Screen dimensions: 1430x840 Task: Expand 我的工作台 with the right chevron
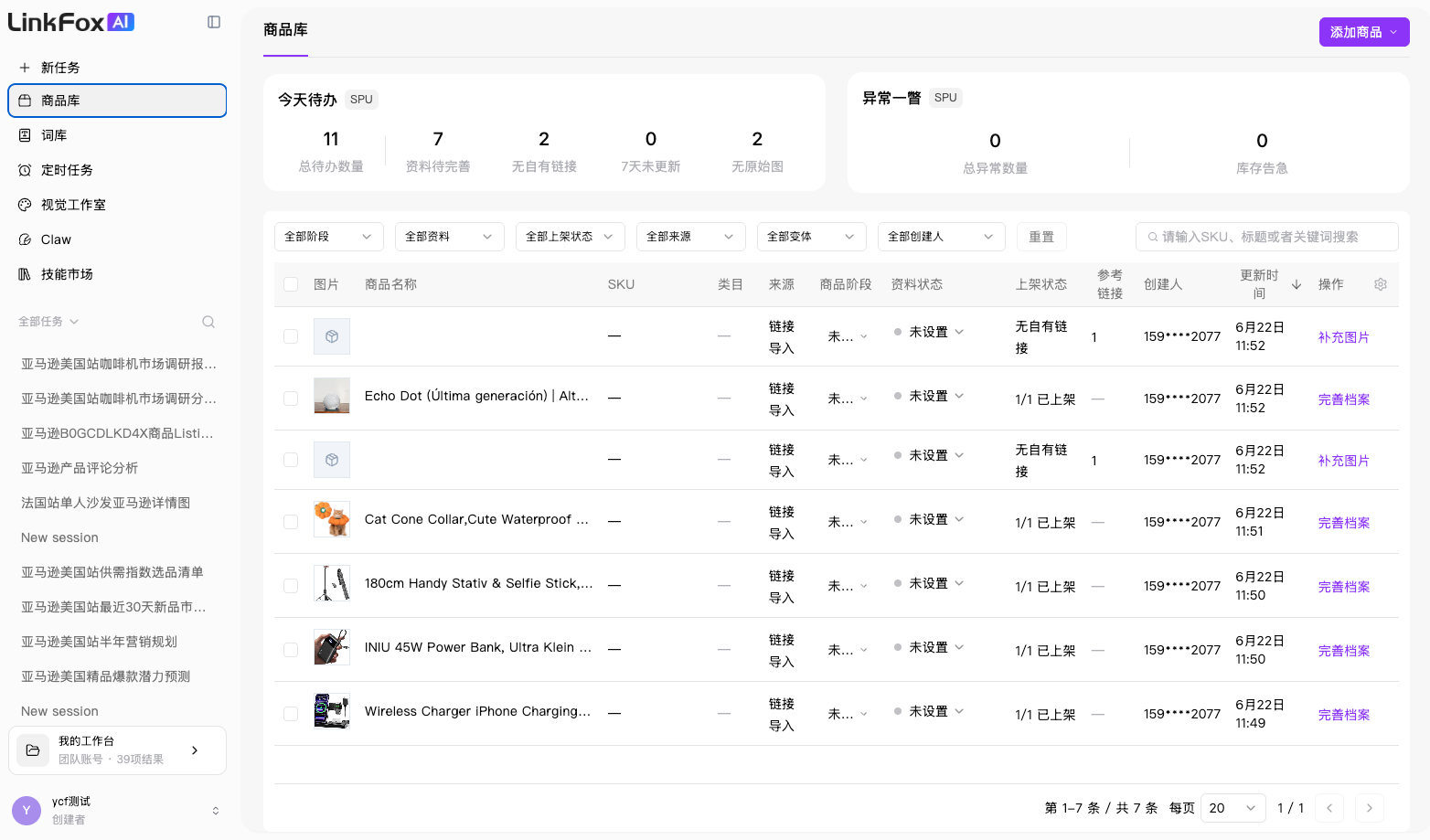(x=195, y=750)
